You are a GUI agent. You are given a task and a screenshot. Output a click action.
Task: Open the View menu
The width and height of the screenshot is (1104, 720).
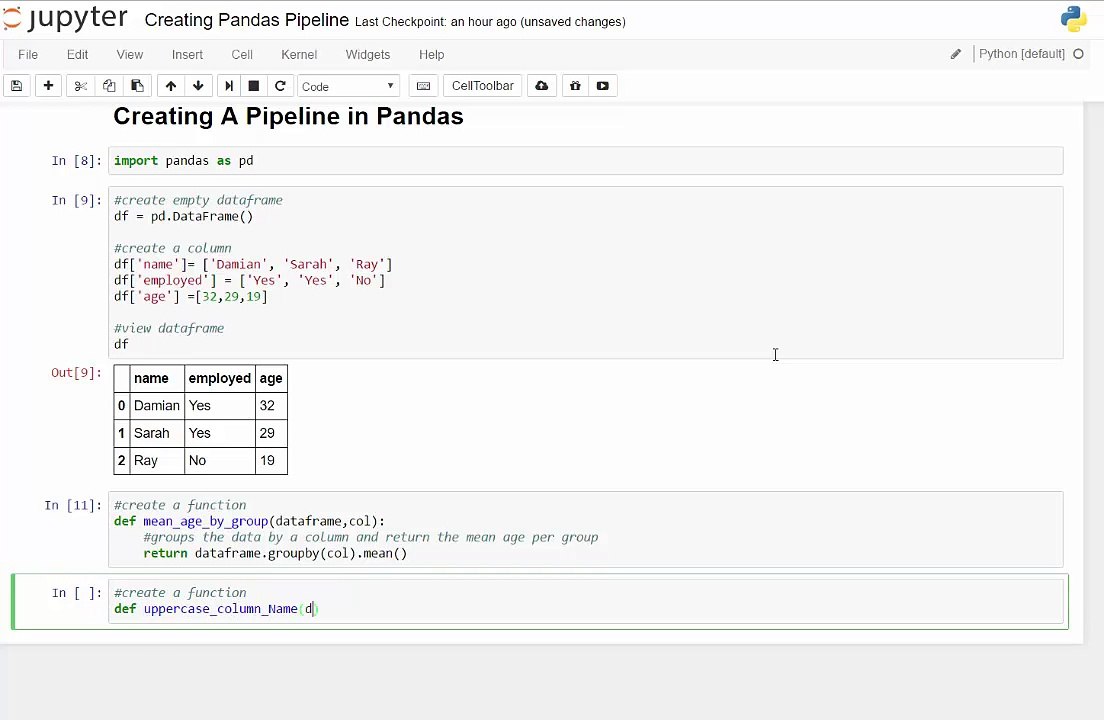pos(130,54)
